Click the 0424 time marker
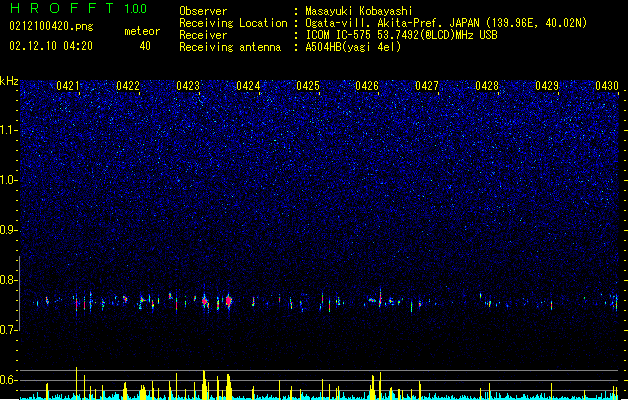 pyautogui.click(x=248, y=86)
